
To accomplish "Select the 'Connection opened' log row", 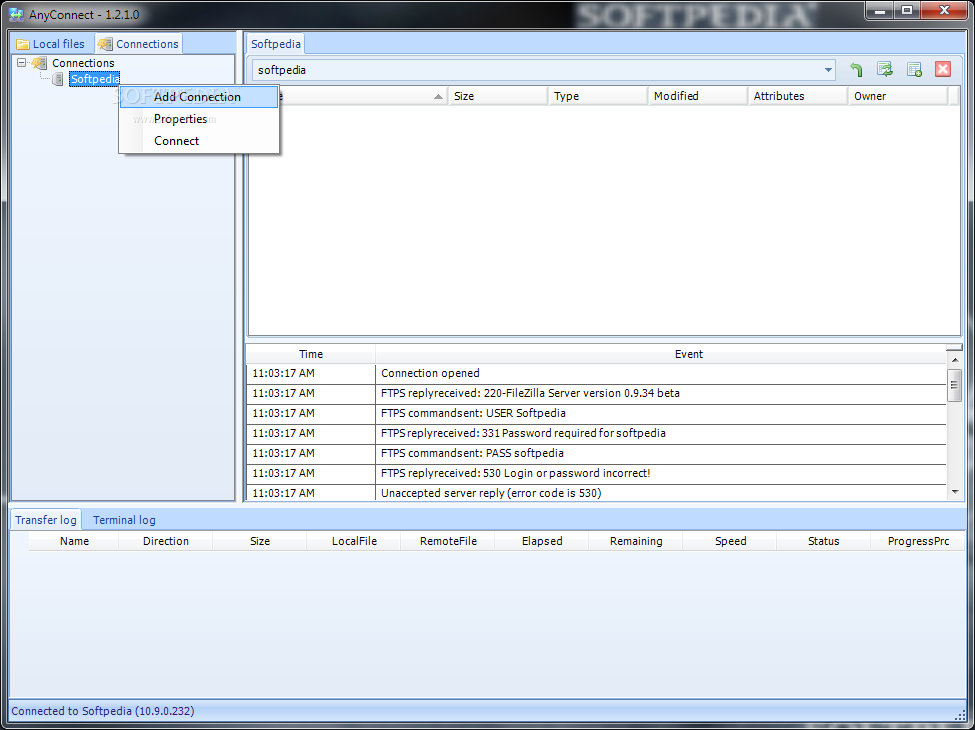I will click(x=597, y=374).
